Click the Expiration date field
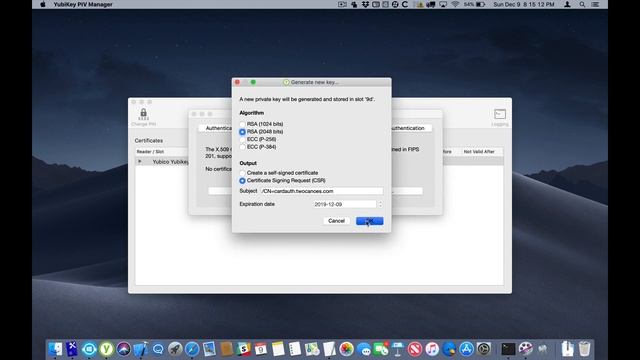The image size is (640, 360). pyautogui.click(x=344, y=204)
